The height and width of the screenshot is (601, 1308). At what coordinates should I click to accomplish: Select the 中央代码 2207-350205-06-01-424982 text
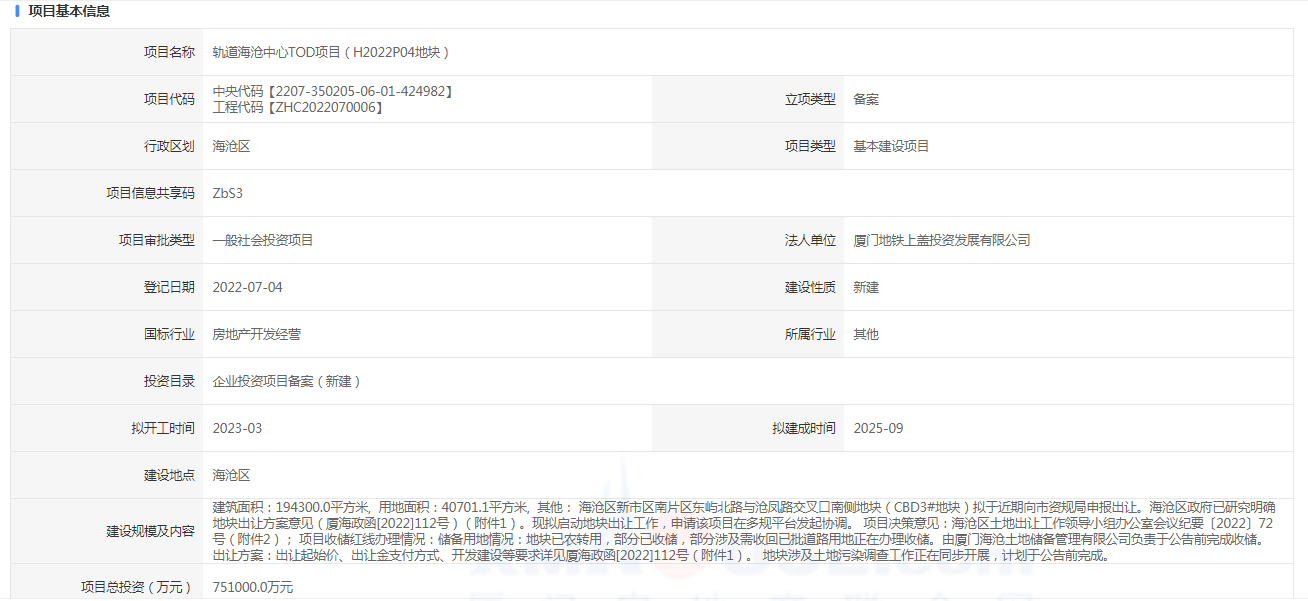(x=333, y=91)
